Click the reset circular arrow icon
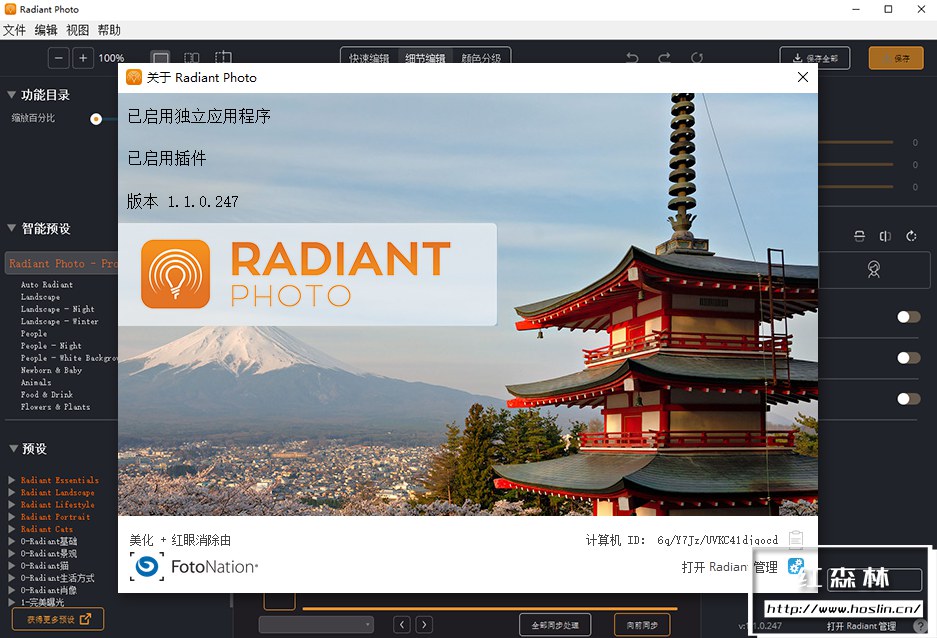 coord(697,58)
